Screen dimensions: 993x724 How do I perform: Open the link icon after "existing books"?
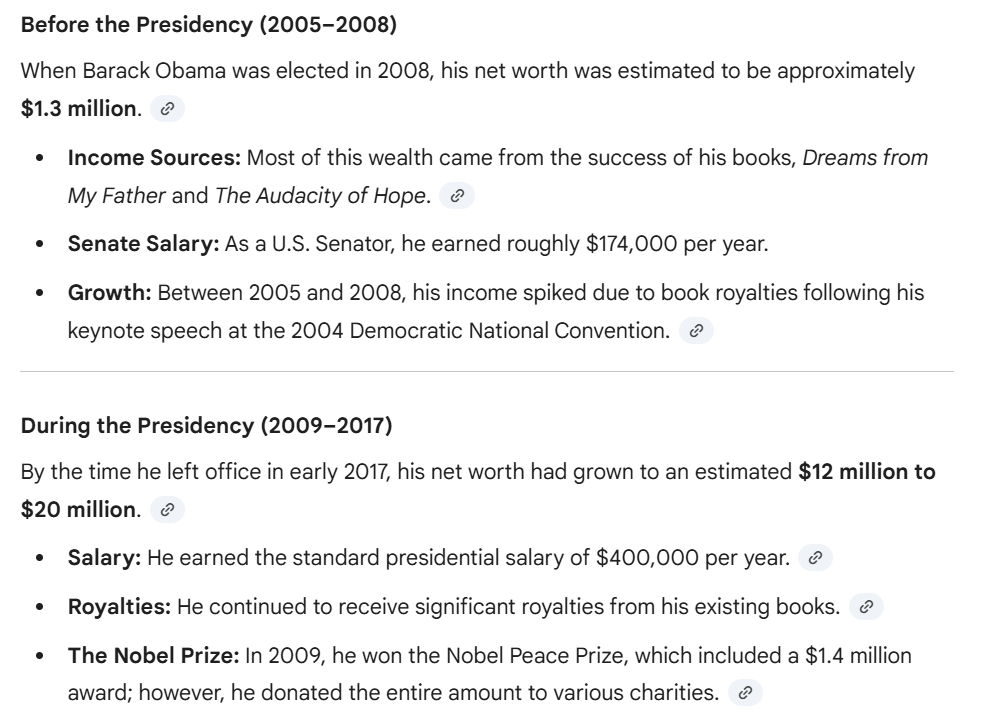click(866, 607)
